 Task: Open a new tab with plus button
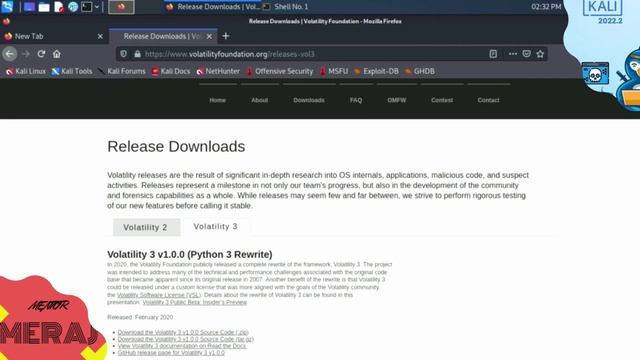(226, 36)
